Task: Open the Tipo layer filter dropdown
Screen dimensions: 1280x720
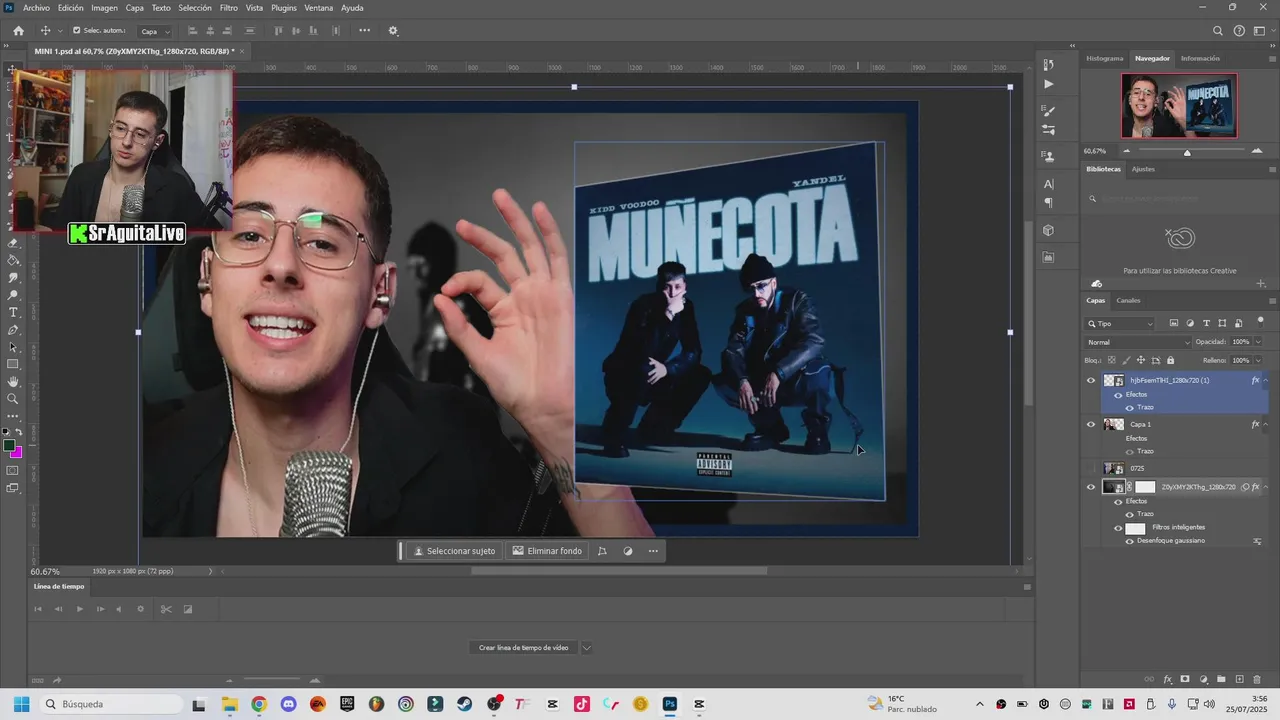Action: [x=1121, y=323]
